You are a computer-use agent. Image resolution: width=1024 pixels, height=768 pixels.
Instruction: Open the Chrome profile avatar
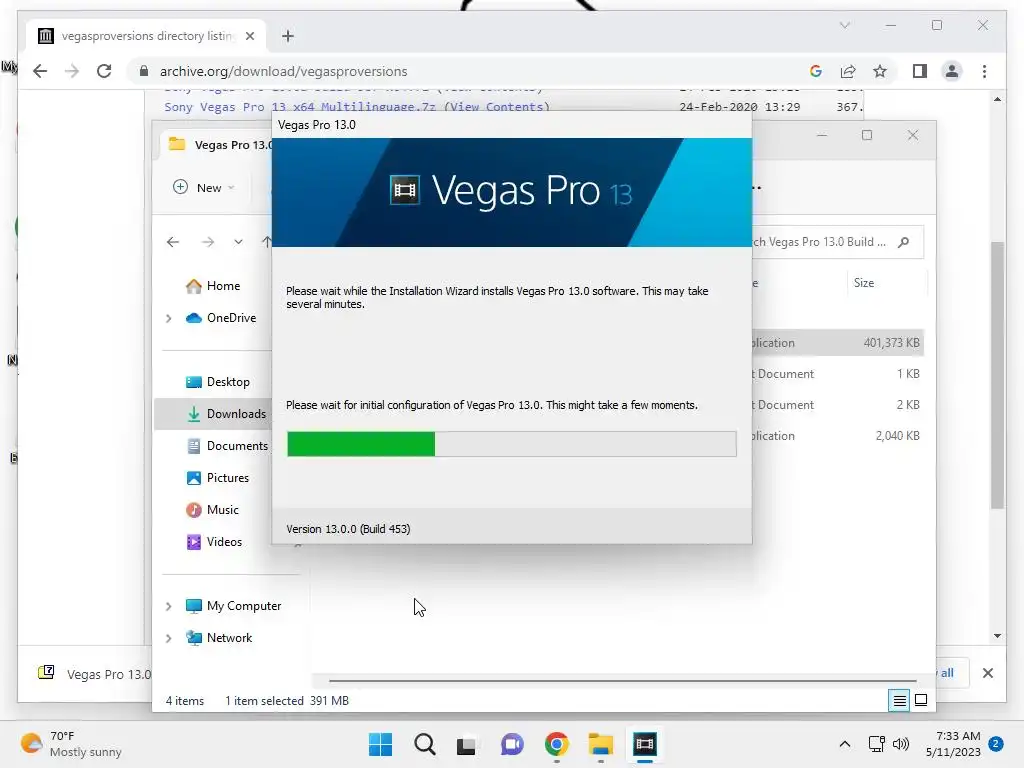pos(952,71)
